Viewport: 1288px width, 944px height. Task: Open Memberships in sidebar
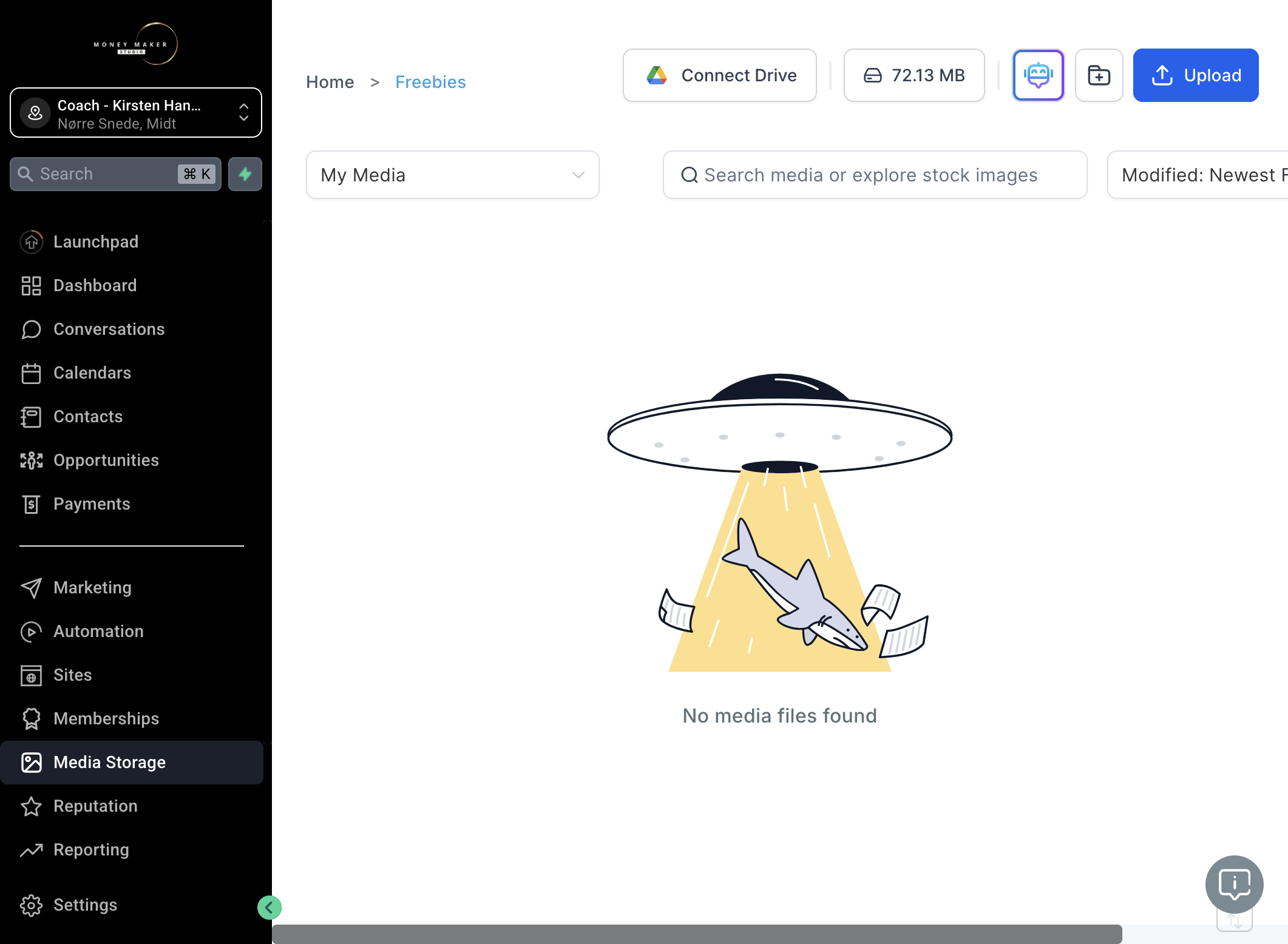132,718
